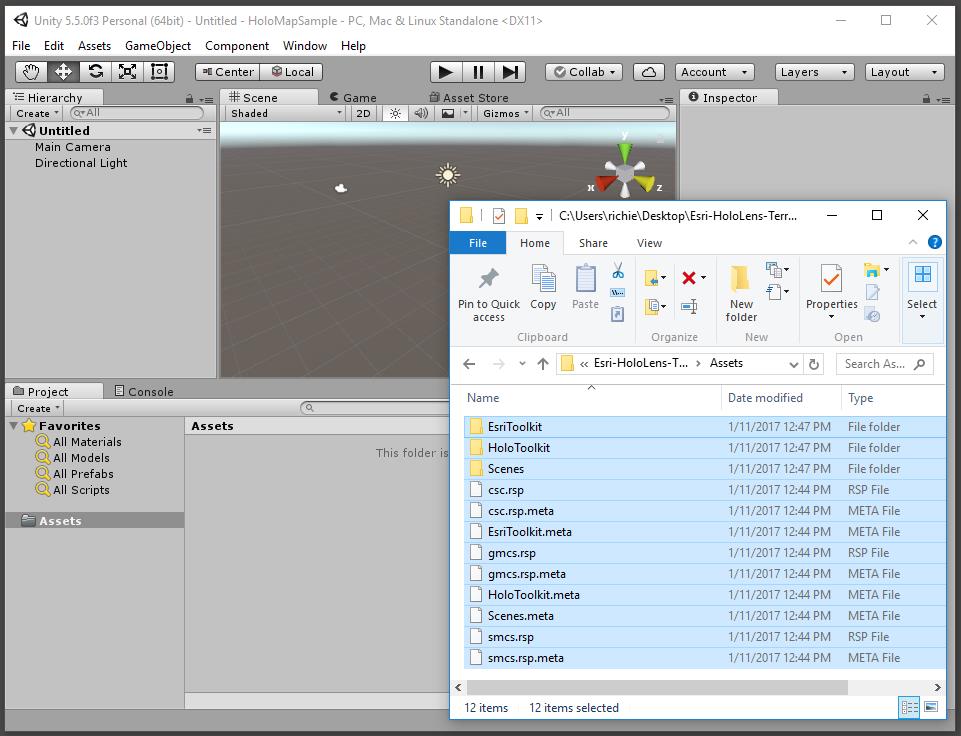Viewport: 961px width, 736px height.
Task: Go back in Explorer navigation
Action: click(469, 364)
